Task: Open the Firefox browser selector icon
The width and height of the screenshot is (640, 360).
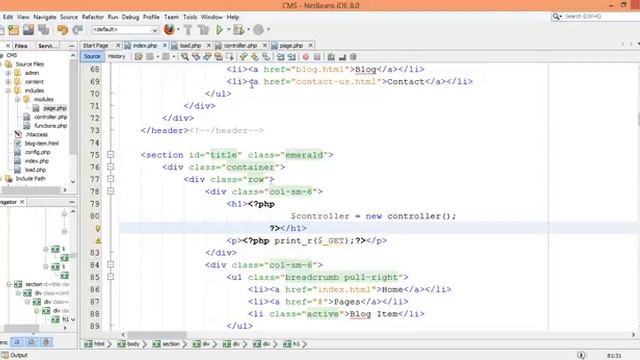Action: click(169, 29)
